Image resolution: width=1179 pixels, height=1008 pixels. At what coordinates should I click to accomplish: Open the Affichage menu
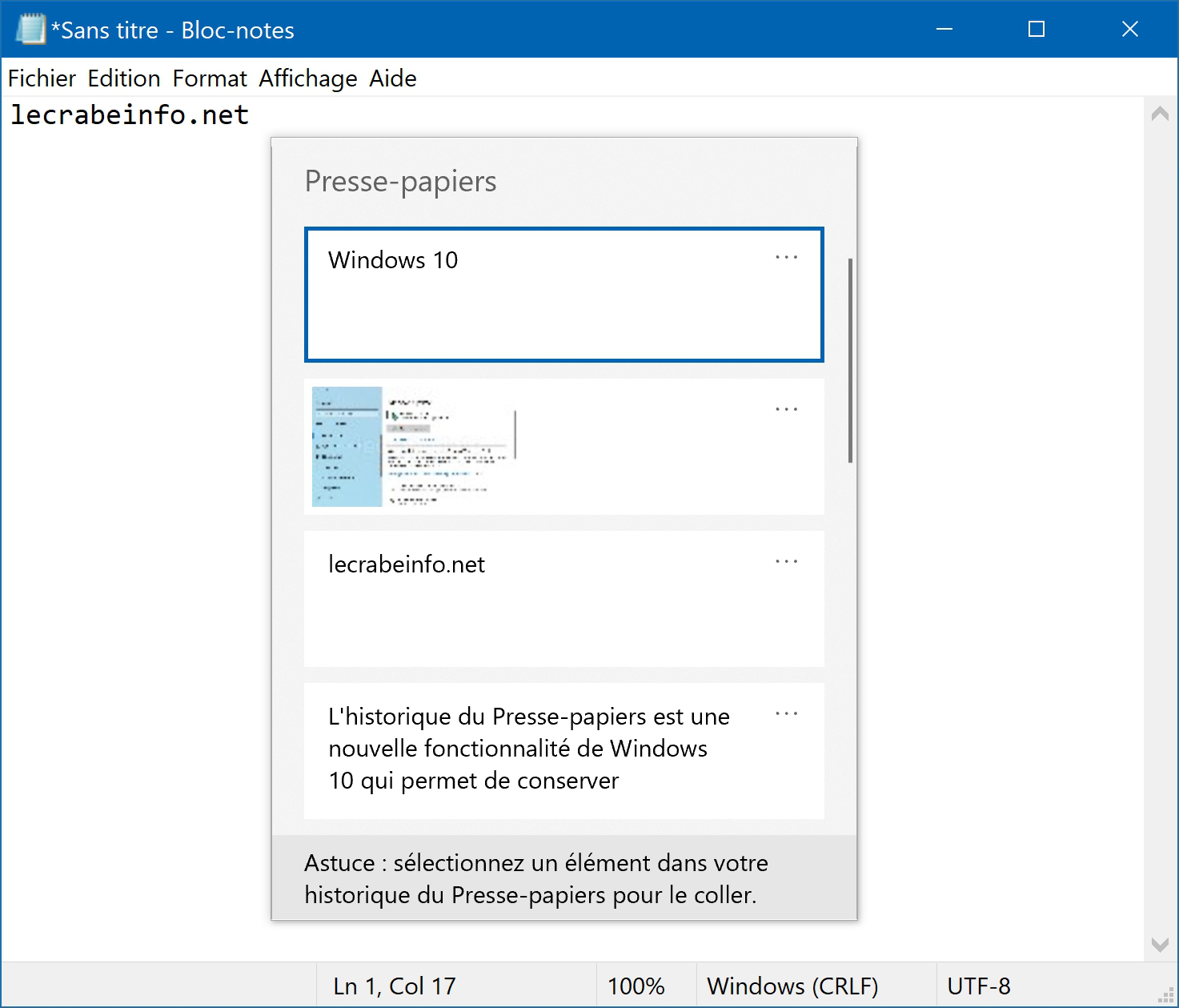pos(308,78)
